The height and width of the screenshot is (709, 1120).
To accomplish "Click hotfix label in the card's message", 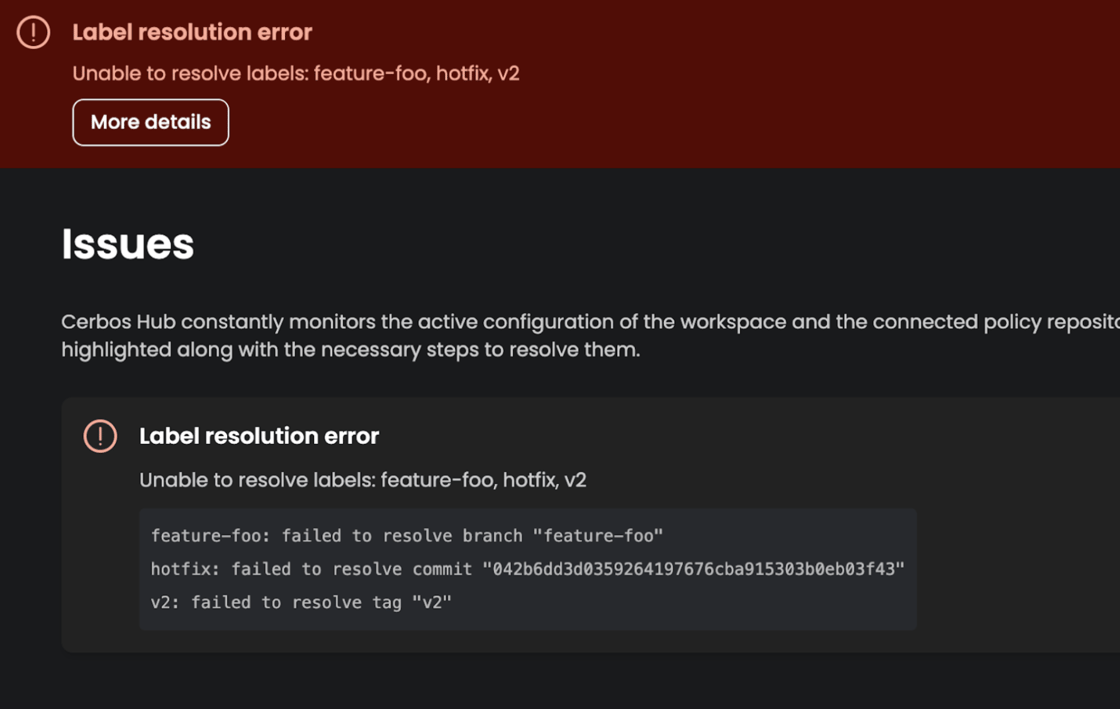I will (528, 480).
